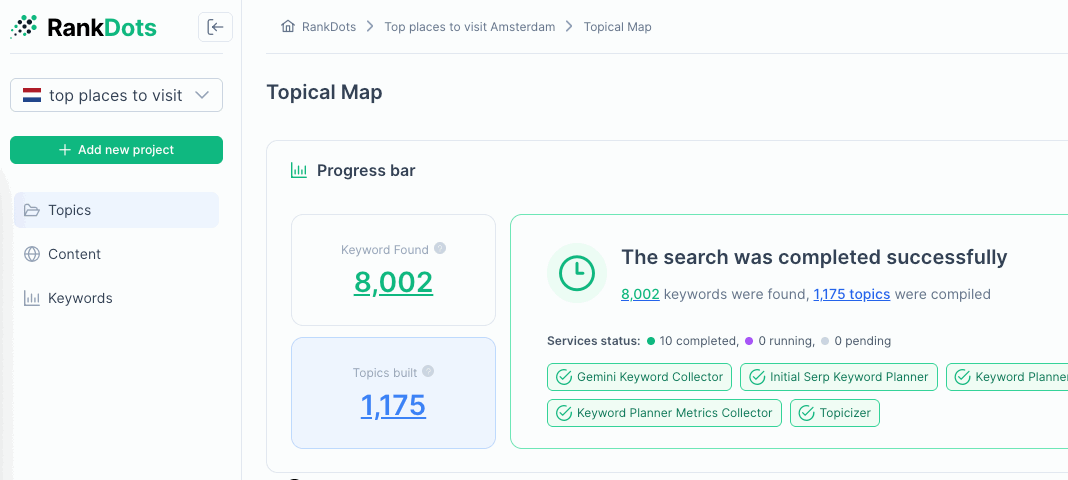
Task: Open the top places to visit project dropdown
Action: click(201, 96)
